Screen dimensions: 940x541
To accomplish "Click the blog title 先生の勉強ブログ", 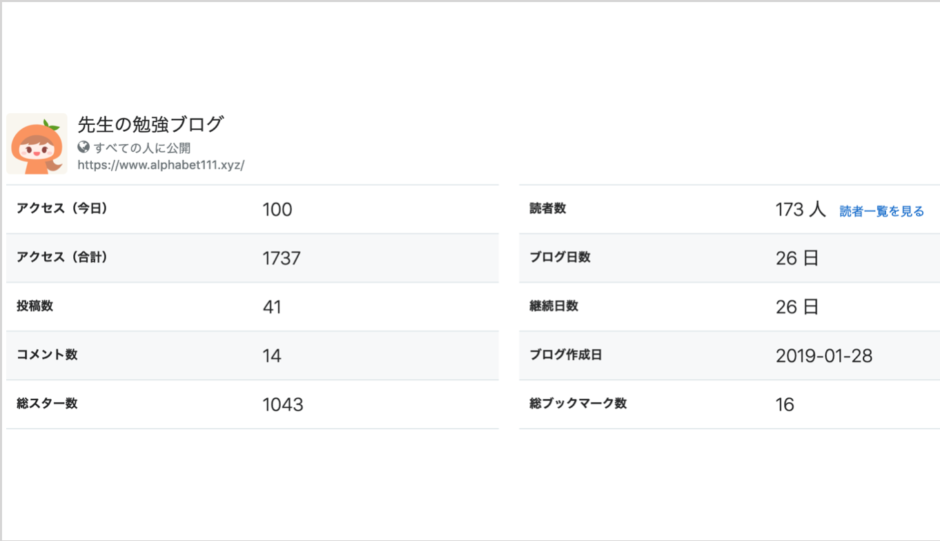I will point(150,124).
